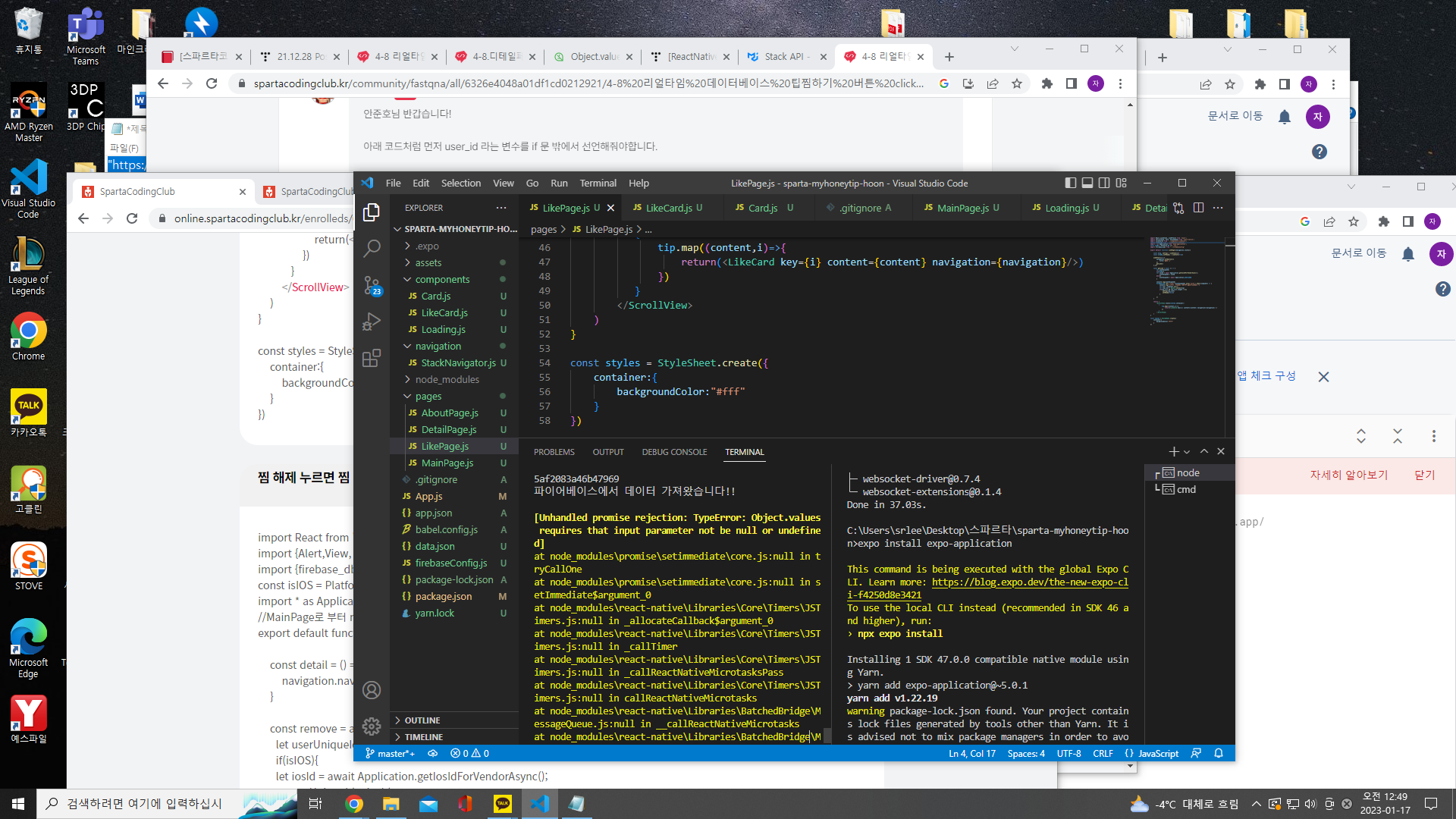This screenshot has width=1456, height=819.
Task: Open Chrome menu in spartacodingclub.kr window
Action: pyautogui.click(x=1120, y=83)
